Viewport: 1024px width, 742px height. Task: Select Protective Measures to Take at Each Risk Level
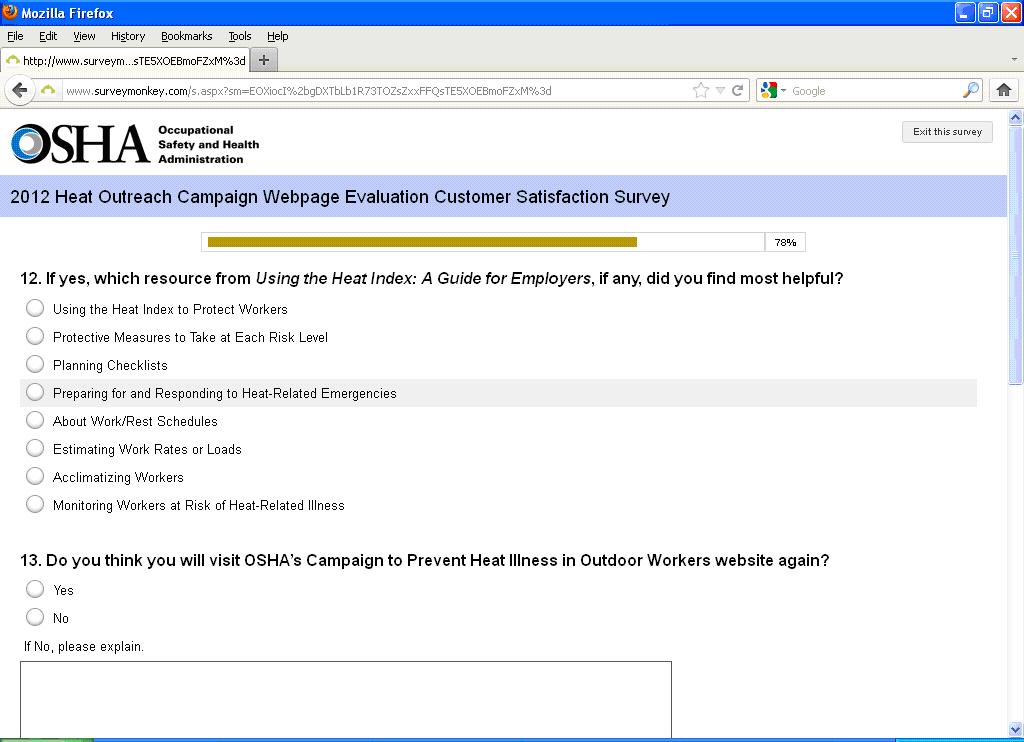click(x=35, y=336)
